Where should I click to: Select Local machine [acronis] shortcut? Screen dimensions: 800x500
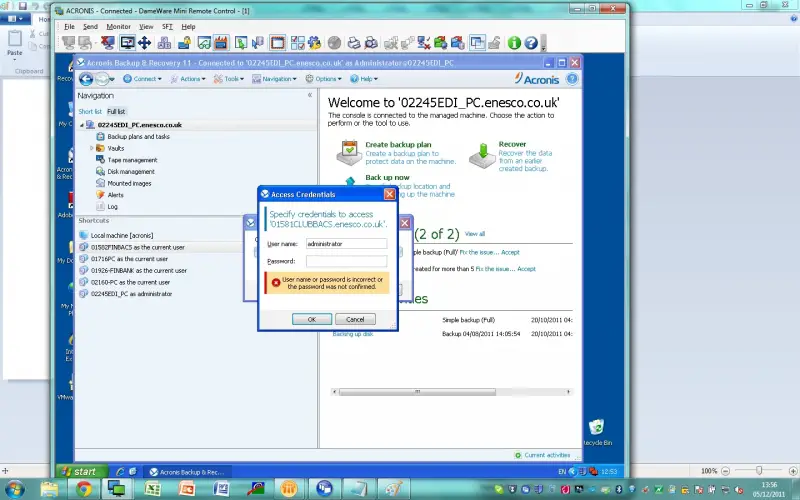tap(121, 236)
